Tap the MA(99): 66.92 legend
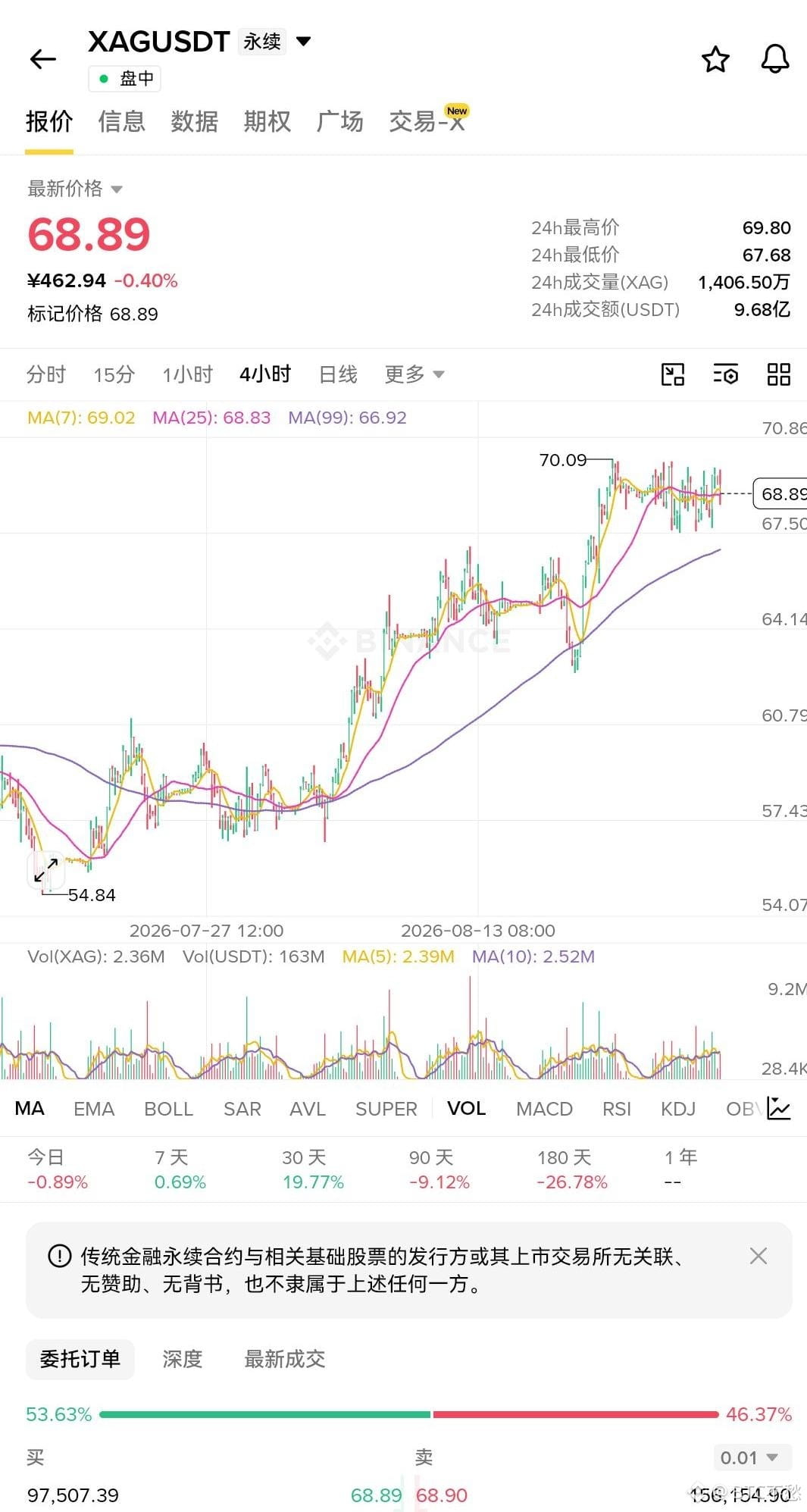The height and width of the screenshot is (1512, 807). [347, 418]
